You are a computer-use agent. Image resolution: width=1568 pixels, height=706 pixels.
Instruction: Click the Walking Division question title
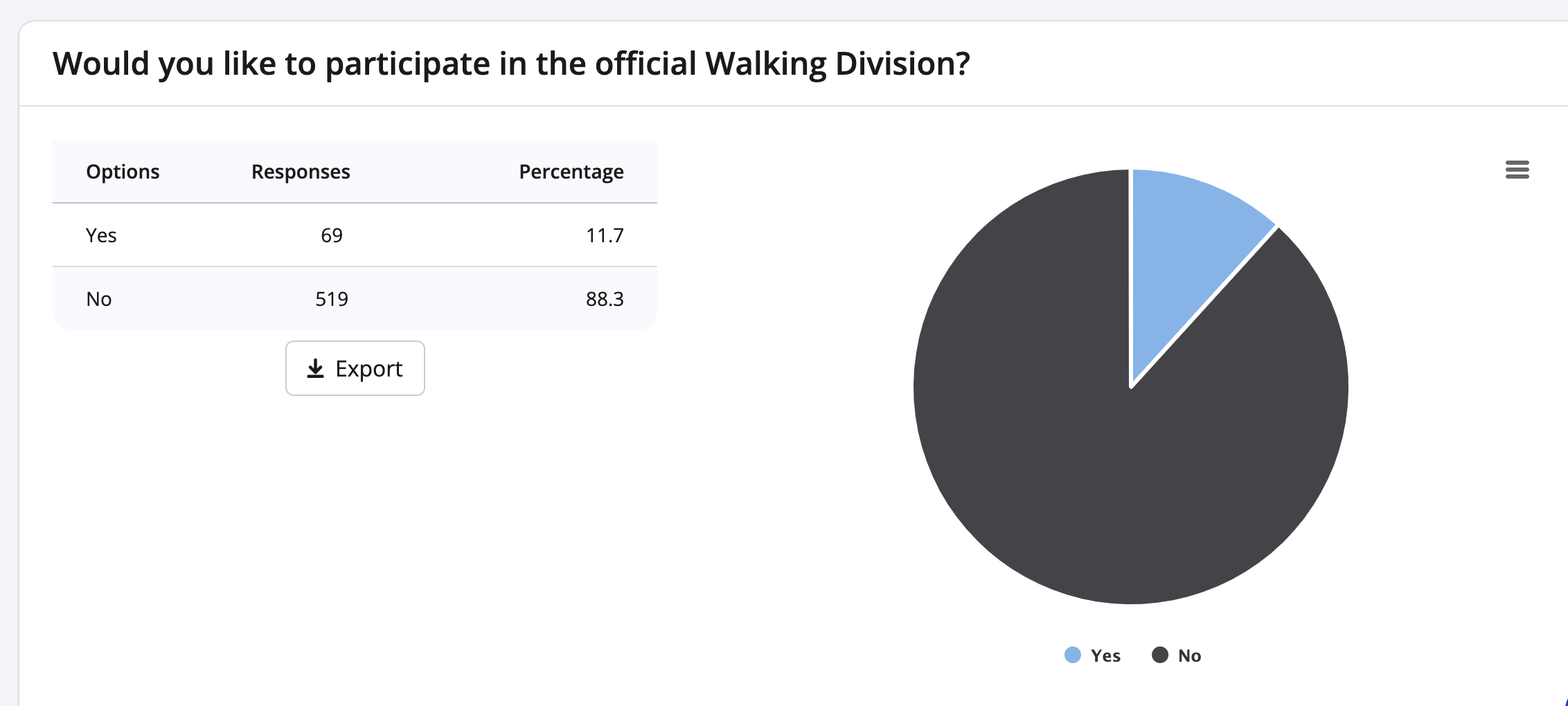[x=511, y=64]
